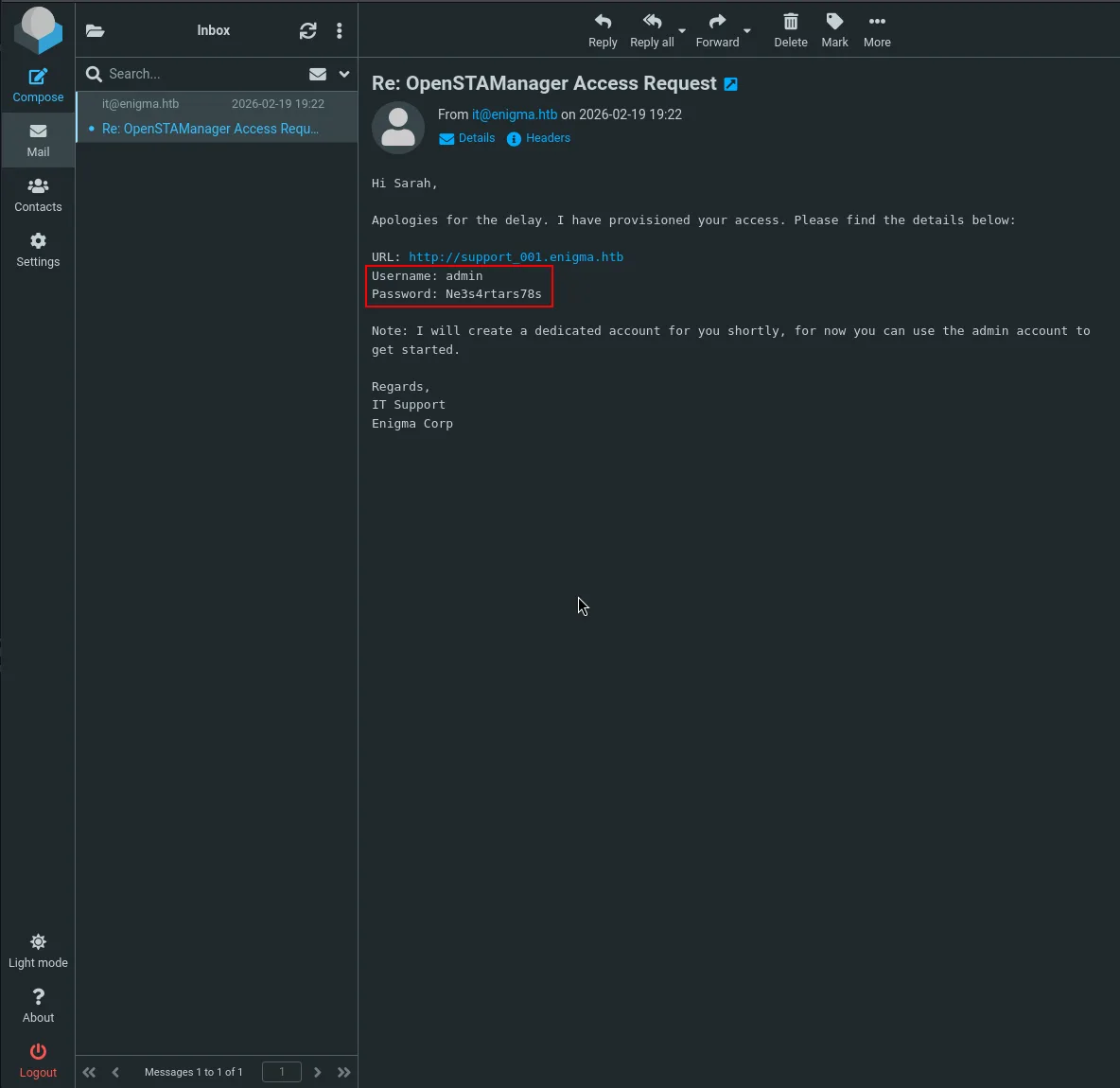1120x1088 pixels.
Task: Forward the message
Action: coord(717,31)
